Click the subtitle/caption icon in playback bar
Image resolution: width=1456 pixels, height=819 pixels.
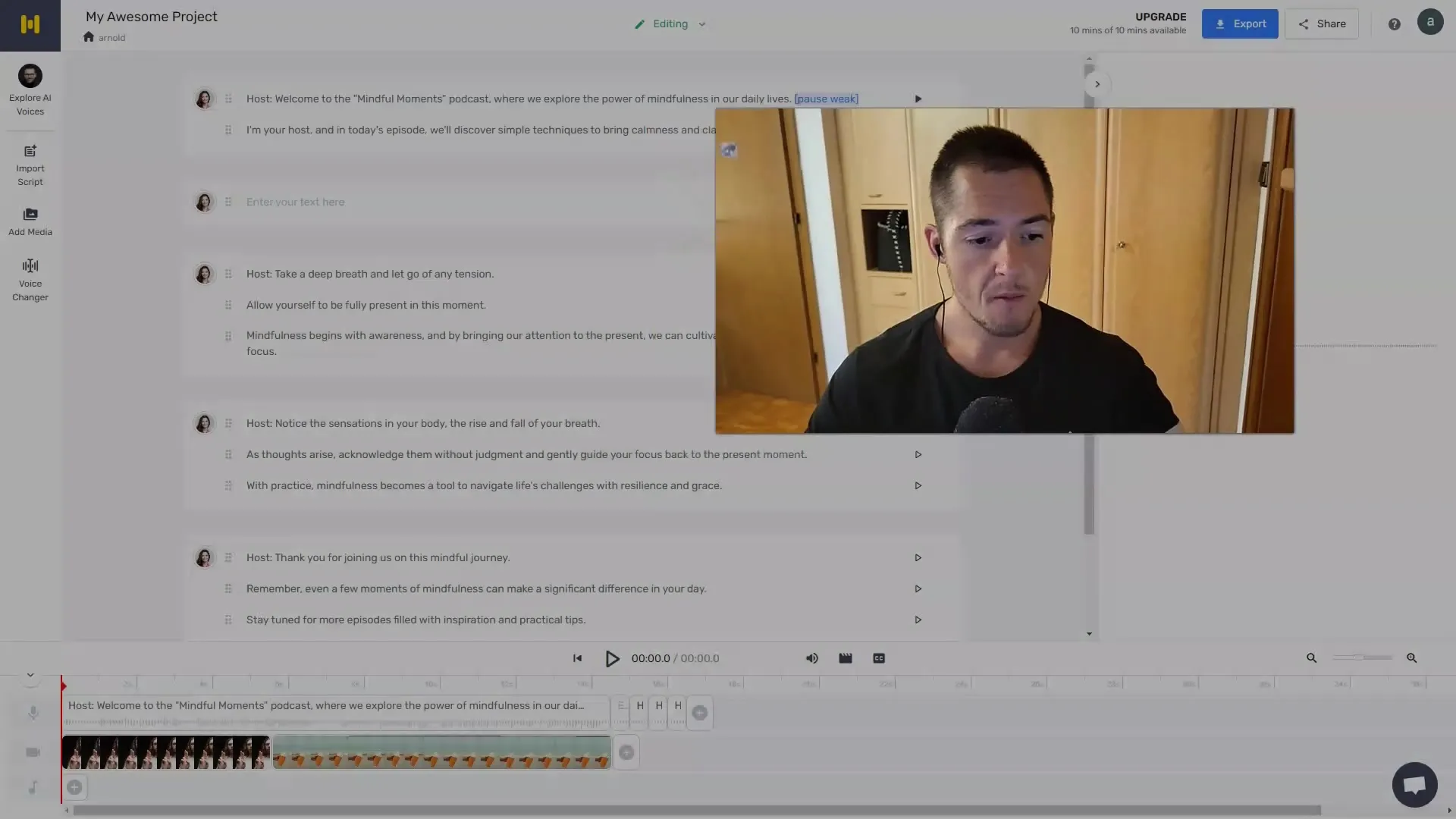(x=879, y=658)
